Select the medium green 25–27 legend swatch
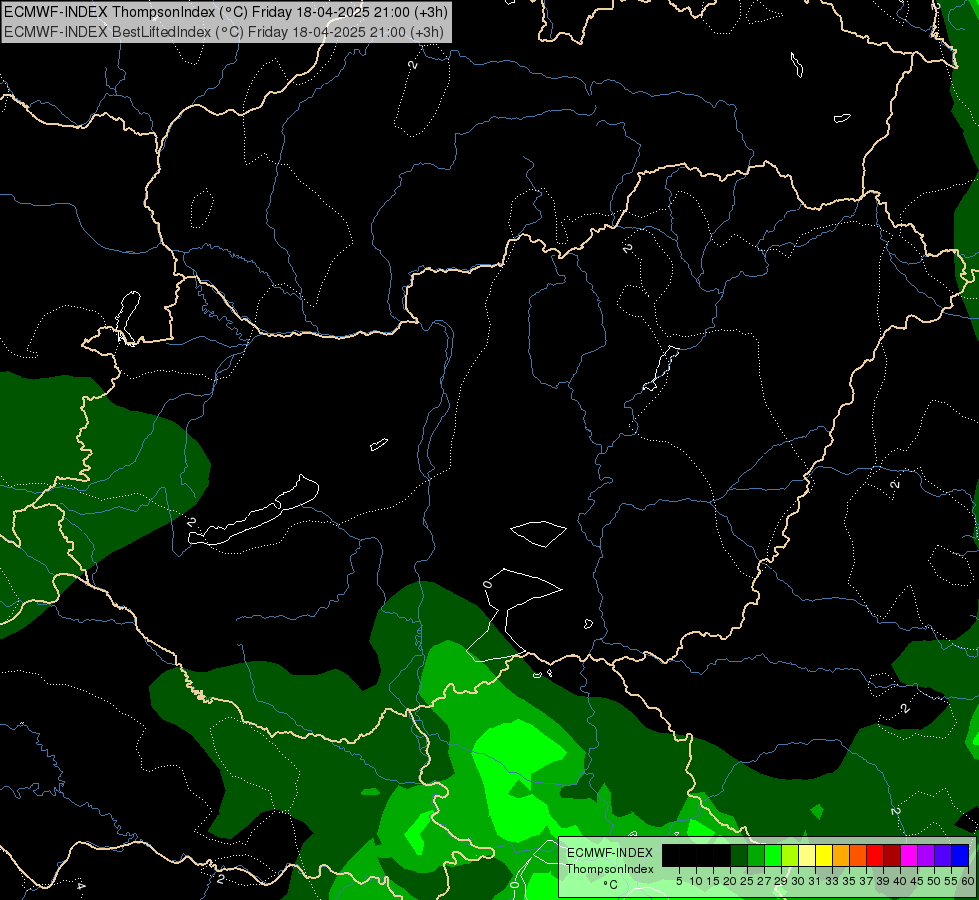Viewport: 979px width, 900px height. tap(755, 855)
